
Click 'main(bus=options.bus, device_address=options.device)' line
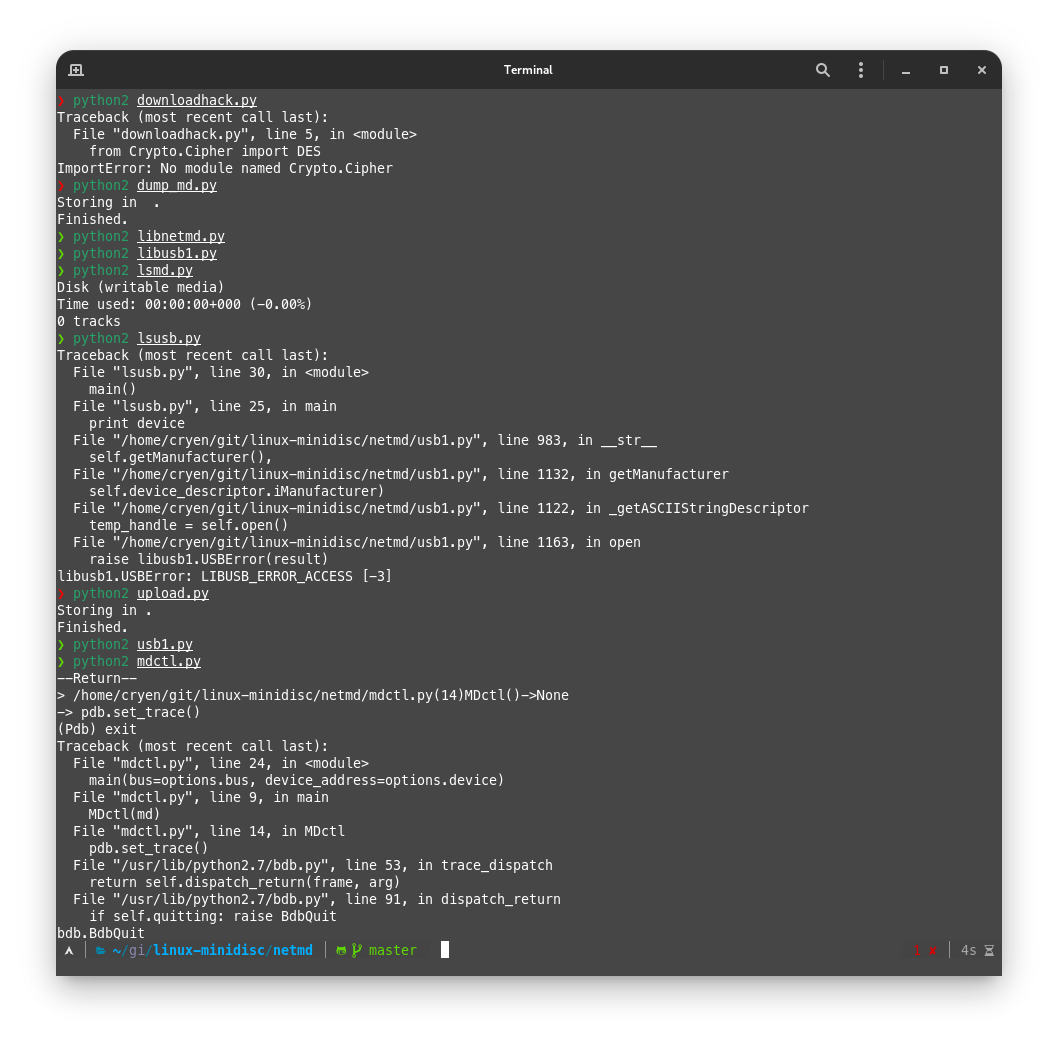[x=297, y=780]
